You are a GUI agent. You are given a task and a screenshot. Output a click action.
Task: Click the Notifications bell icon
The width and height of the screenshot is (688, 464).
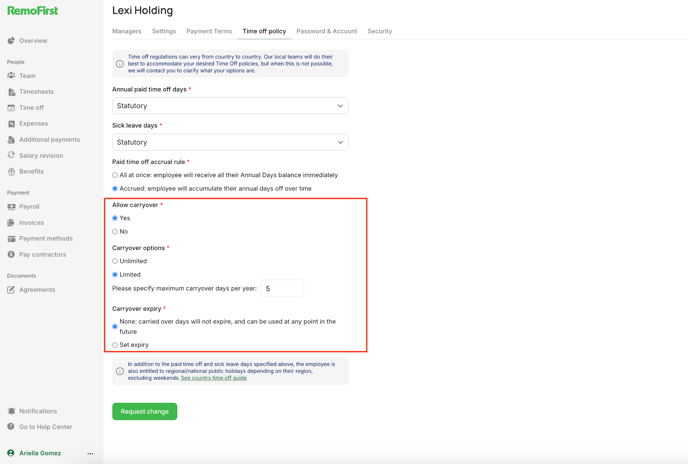tap(11, 411)
